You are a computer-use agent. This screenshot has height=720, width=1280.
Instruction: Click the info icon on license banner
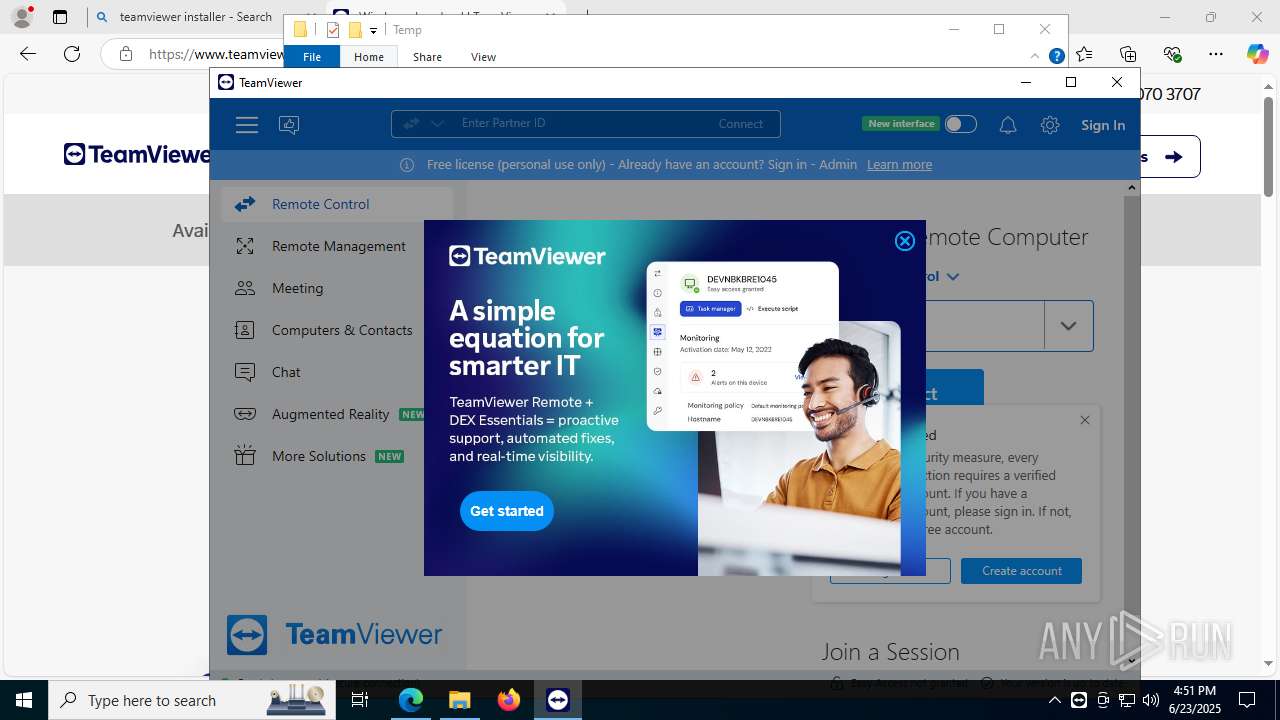pos(407,165)
